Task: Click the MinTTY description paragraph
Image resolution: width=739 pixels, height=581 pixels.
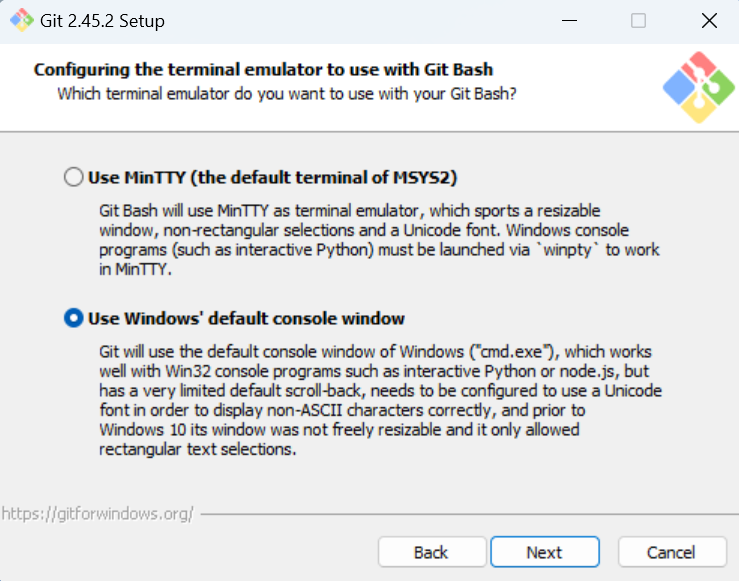Action: pyautogui.click(x=379, y=240)
